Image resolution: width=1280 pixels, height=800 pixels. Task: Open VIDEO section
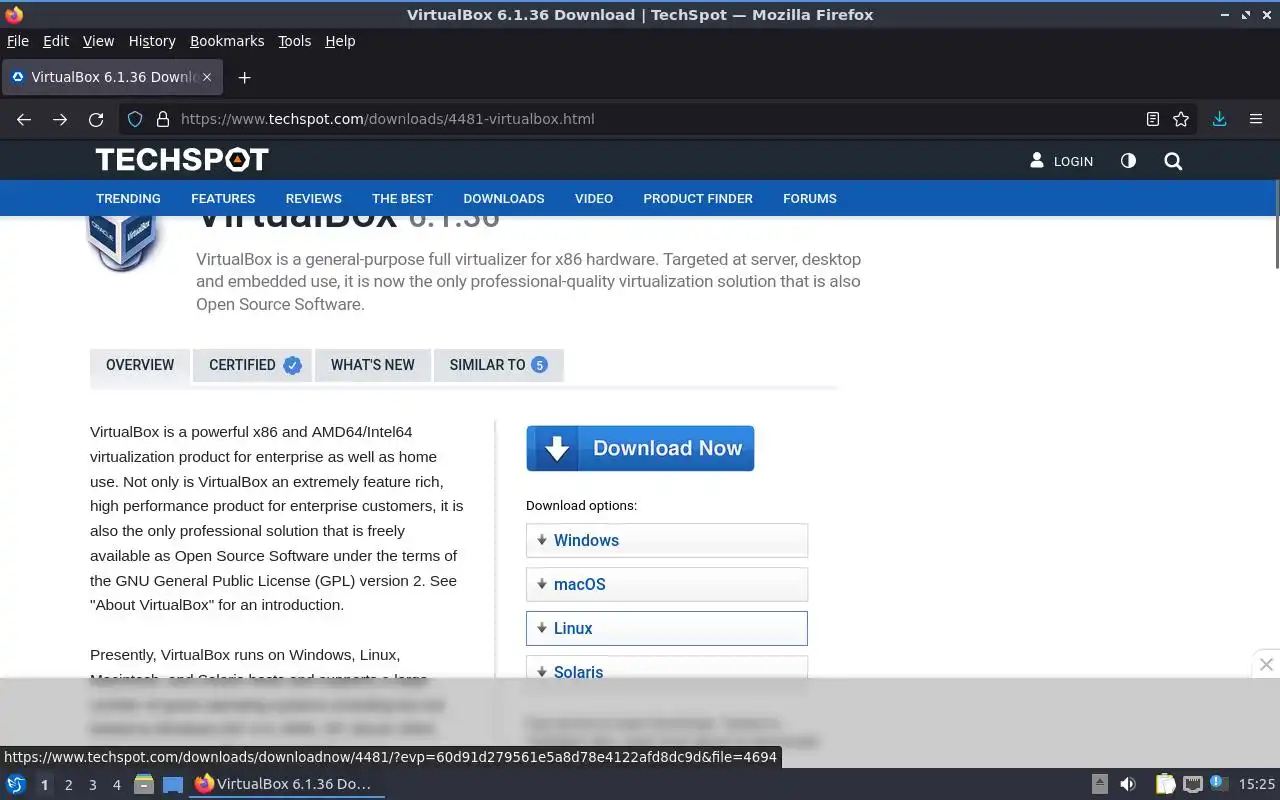(x=594, y=198)
